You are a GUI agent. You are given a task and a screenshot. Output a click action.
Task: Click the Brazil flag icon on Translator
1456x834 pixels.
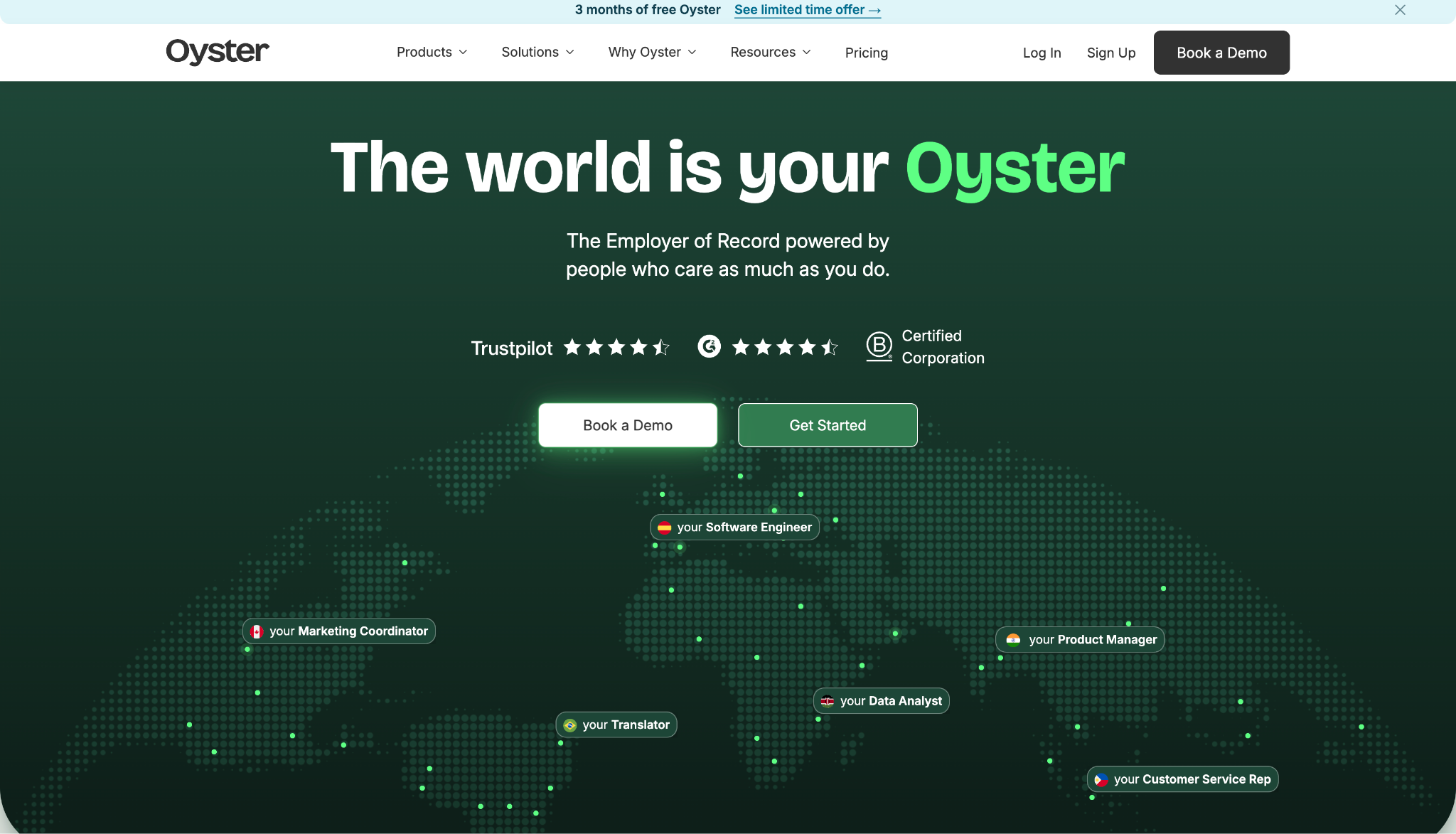tap(570, 725)
